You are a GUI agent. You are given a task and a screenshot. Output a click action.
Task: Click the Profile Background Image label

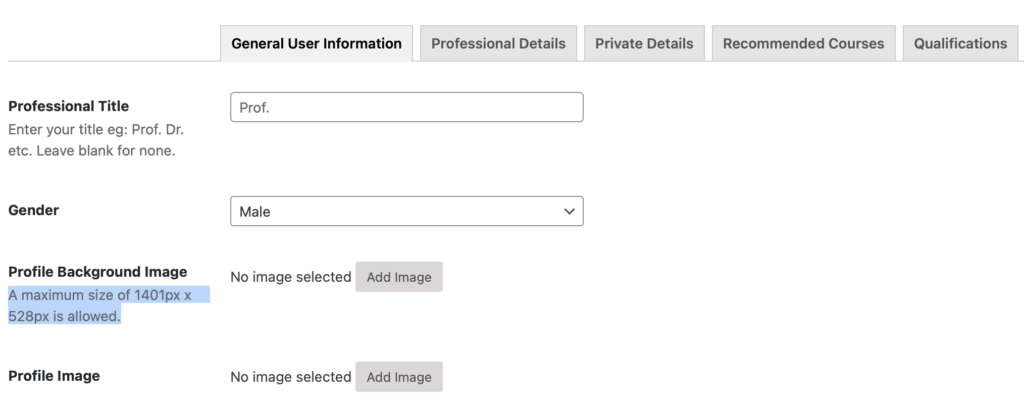click(x=97, y=272)
